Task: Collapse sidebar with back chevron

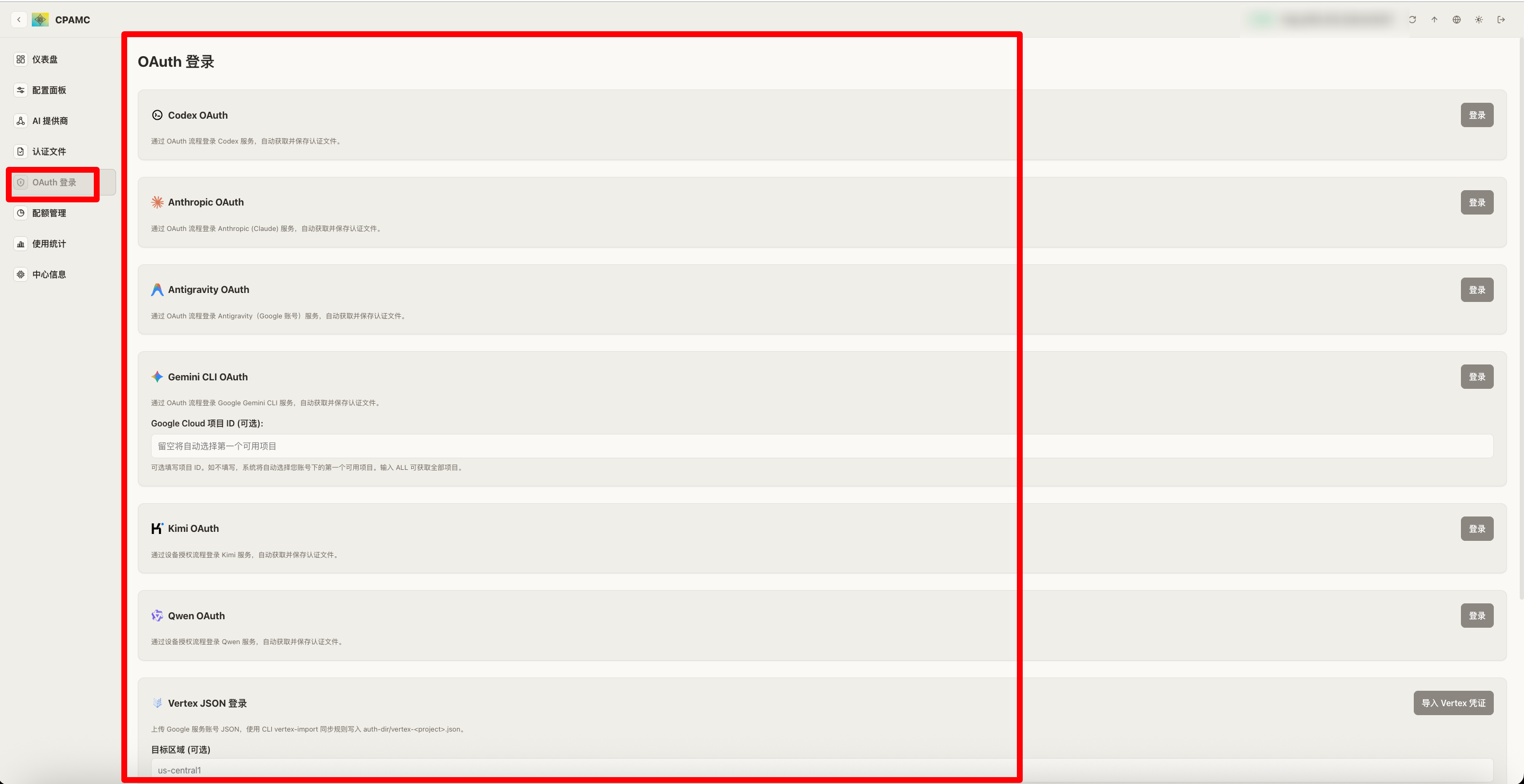Action: pos(19,20)
